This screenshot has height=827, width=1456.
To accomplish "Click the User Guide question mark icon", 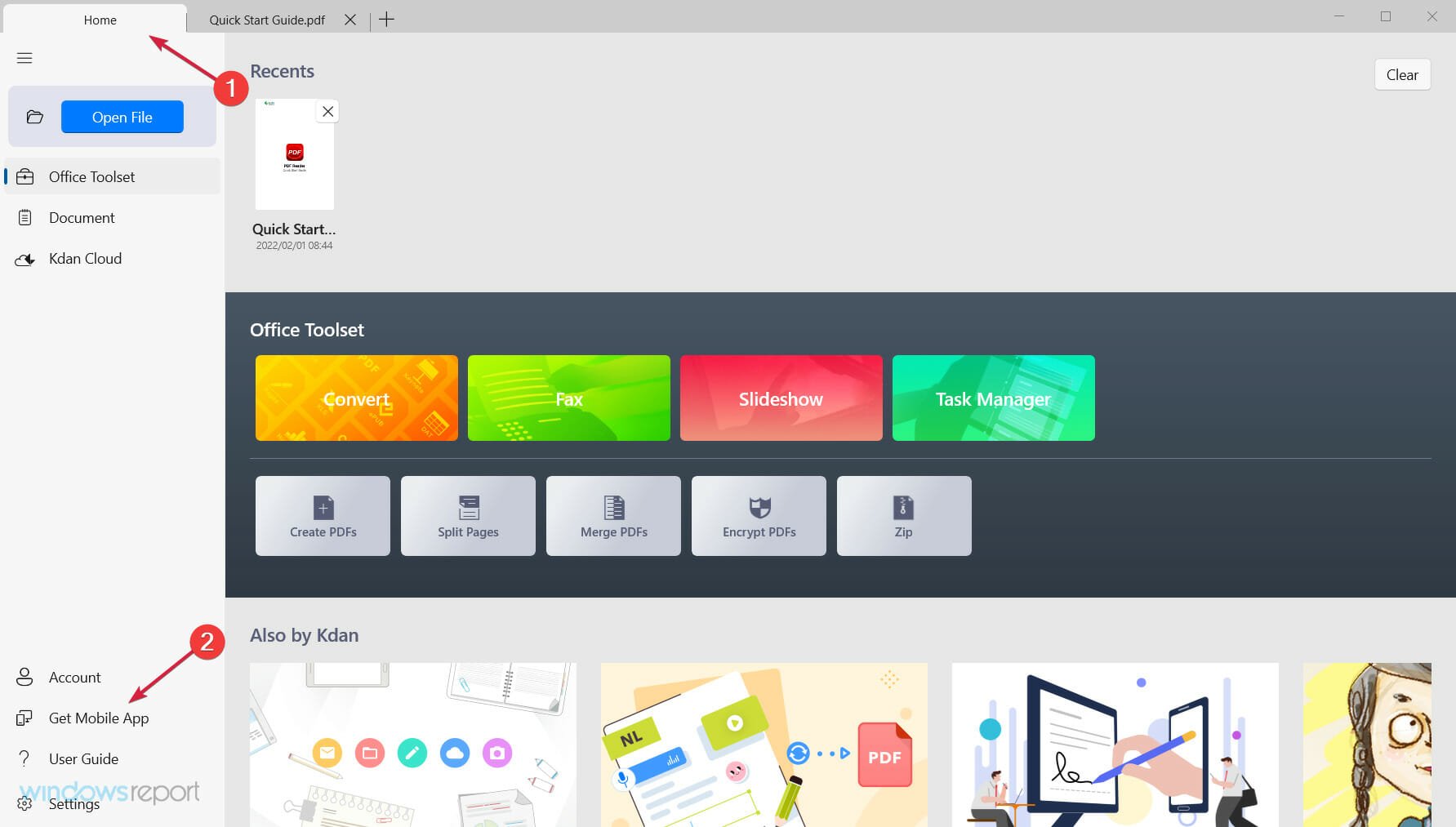I will tap(24, 758).
